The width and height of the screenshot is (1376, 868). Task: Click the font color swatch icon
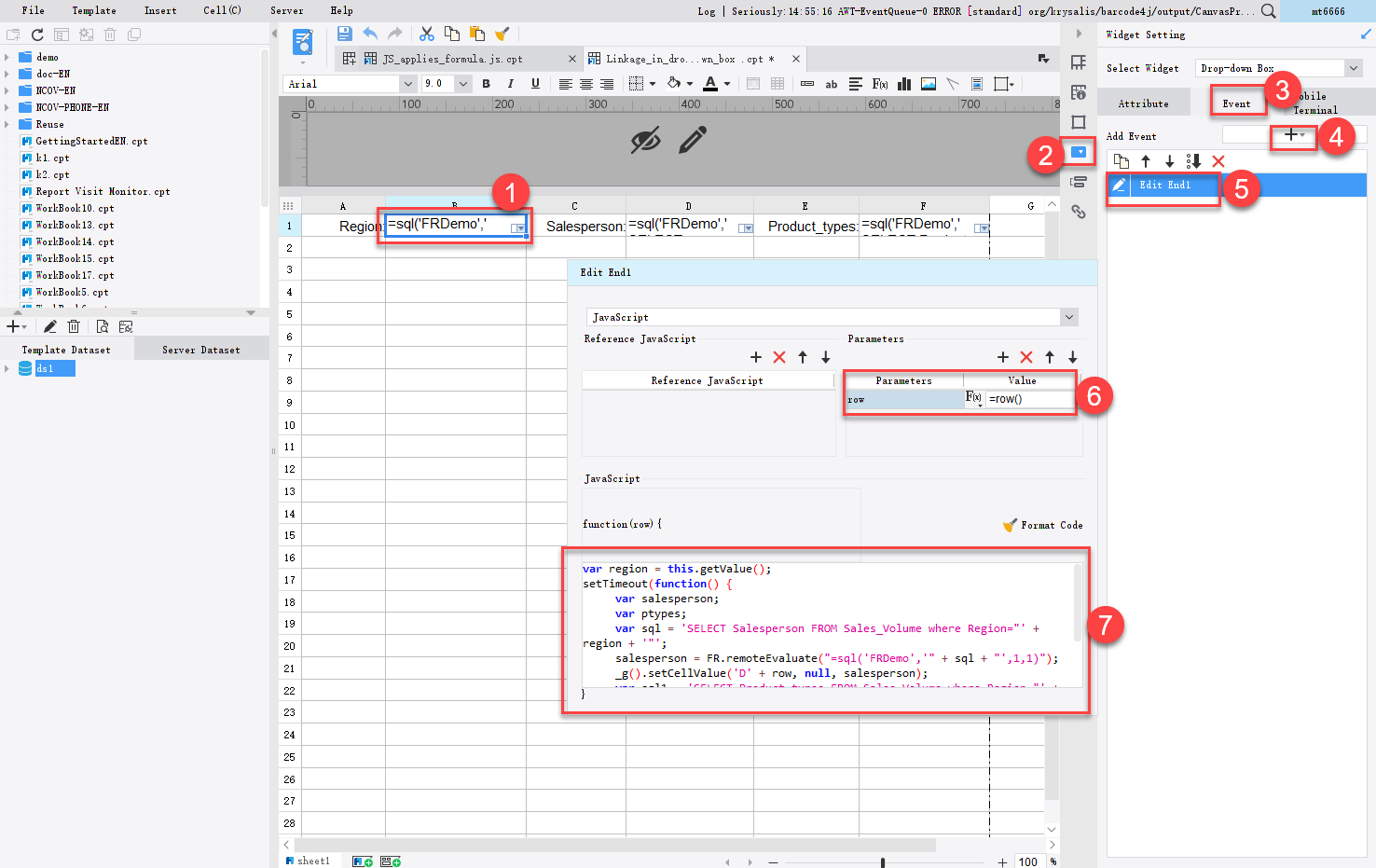pyautogui.click(x=710, y=84)
